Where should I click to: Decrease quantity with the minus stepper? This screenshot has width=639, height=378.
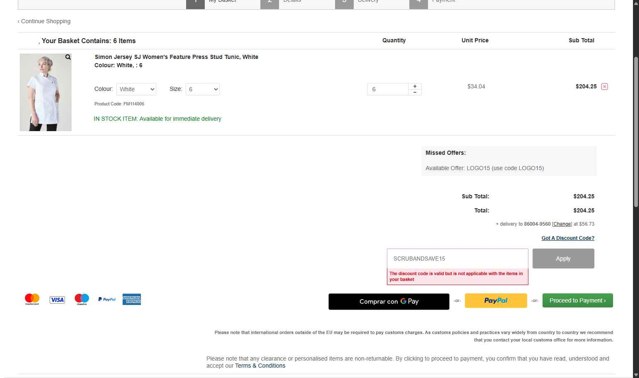tap(415, 92)
